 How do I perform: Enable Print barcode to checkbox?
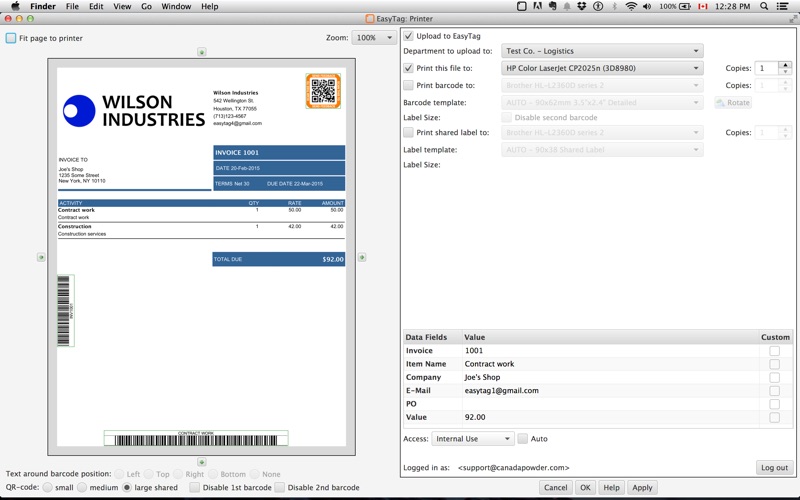pyautogui.click(x=408, y=85)
